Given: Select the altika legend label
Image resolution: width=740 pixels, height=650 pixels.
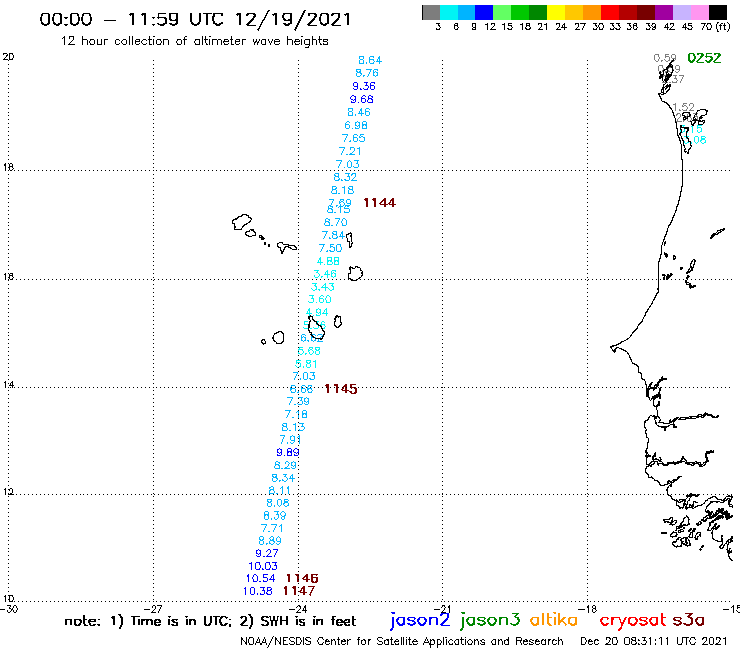Looking at the screenshot, I should (x=554, y=620).
